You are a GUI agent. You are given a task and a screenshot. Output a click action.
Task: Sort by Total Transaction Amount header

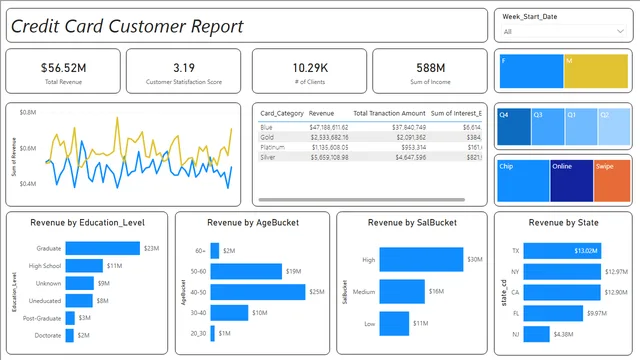pos(389,113)
